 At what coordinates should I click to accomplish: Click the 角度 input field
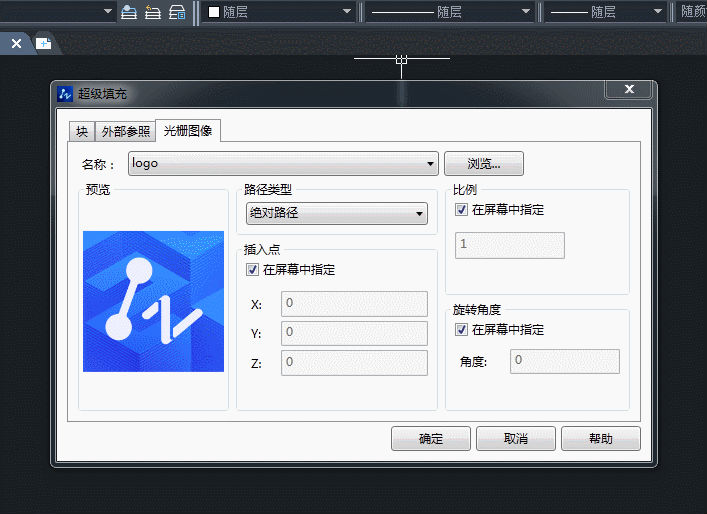click(564, 361)
